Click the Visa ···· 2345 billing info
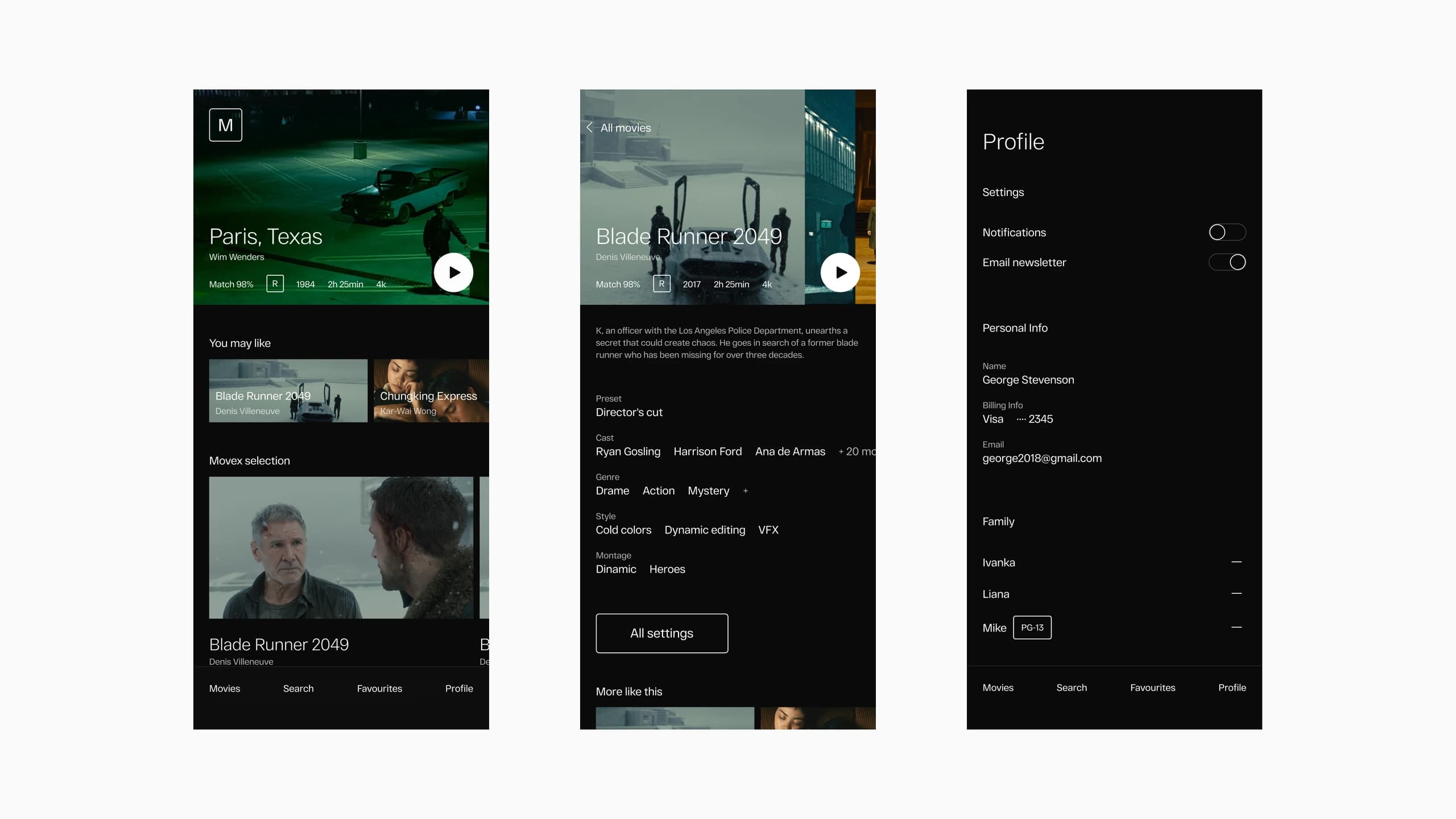This screenshot has height=819, width=1456. coord(1017,419)
